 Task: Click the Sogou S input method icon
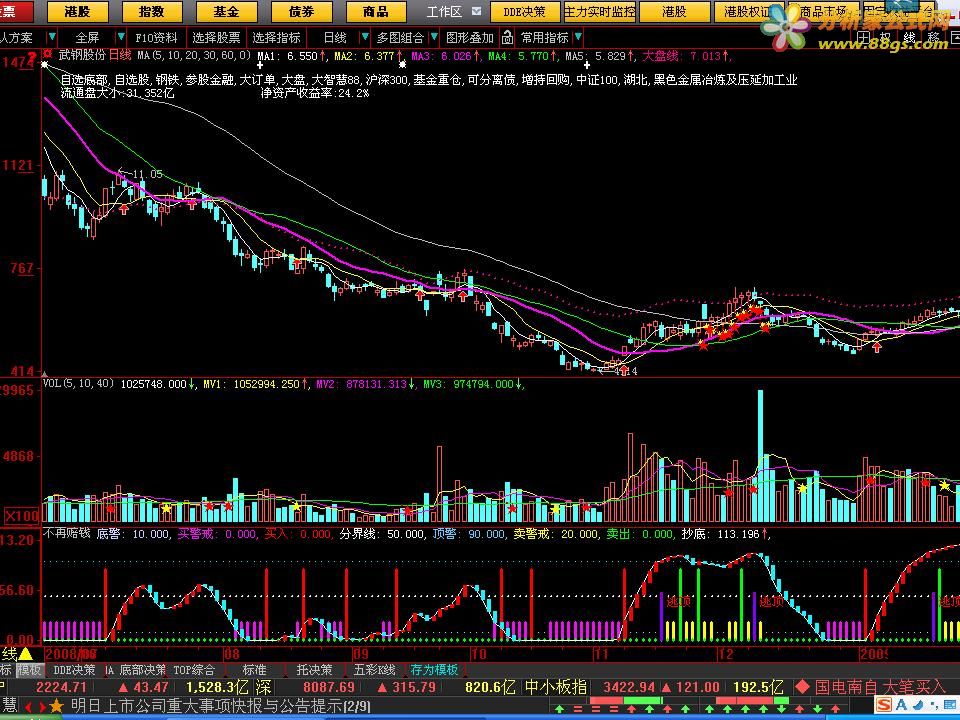click(x=885, y=703)
